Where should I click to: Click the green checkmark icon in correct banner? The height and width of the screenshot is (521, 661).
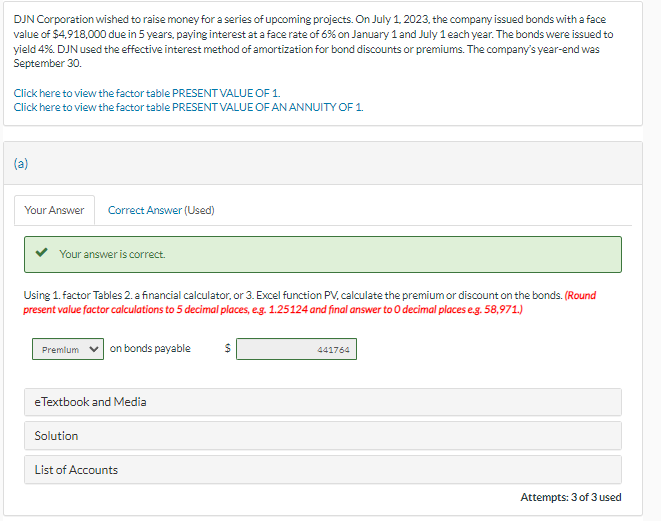[41, 252]
